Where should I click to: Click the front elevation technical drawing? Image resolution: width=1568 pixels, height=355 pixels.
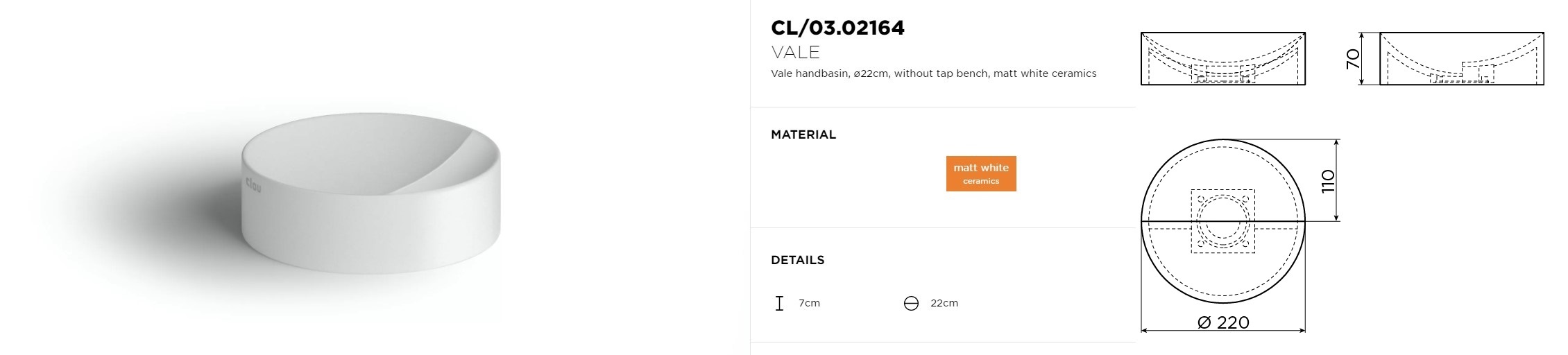[x=1223, y=59]
